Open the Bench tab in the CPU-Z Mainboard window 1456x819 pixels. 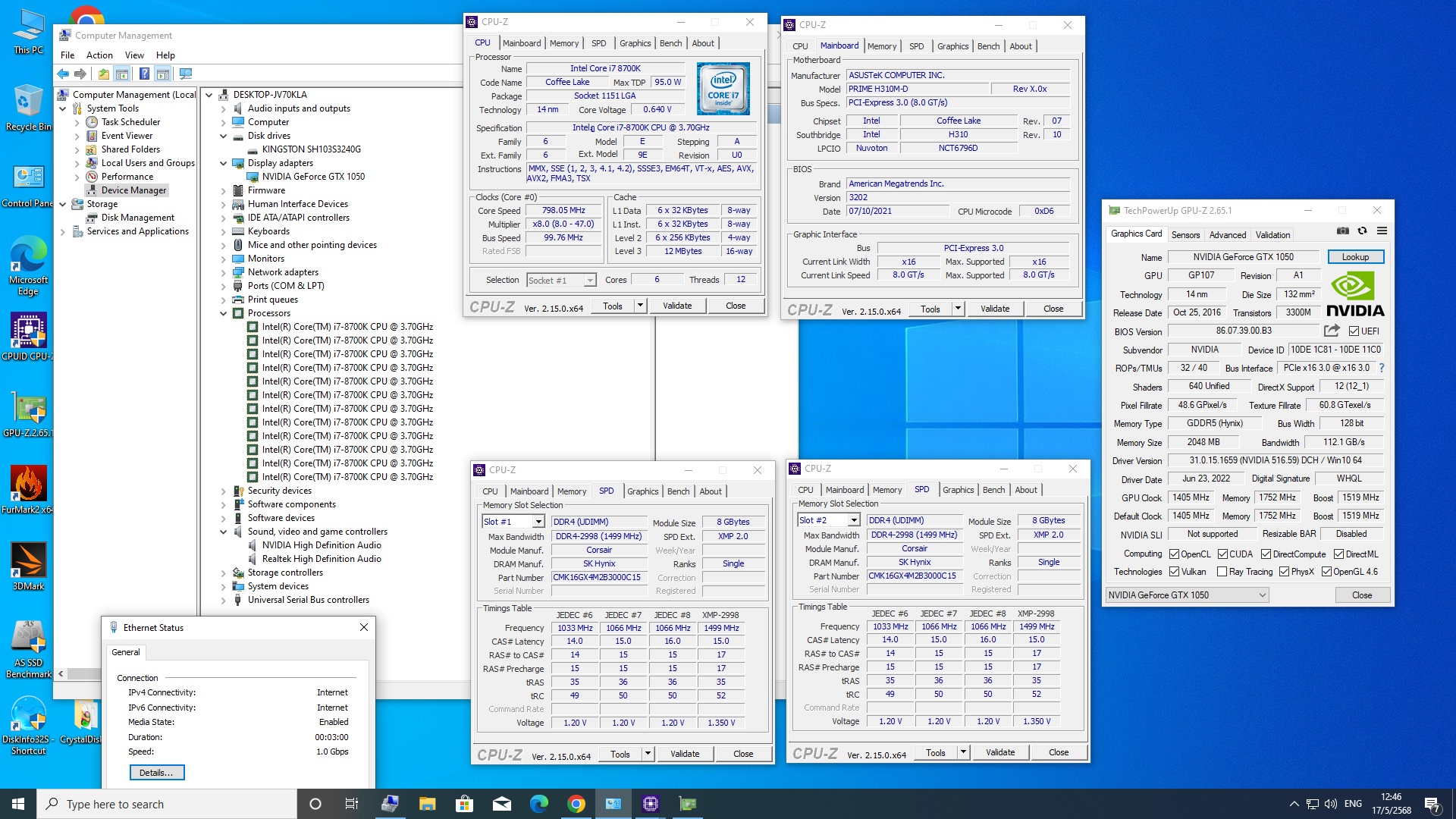pyautogui.click(x=988, y=46)
